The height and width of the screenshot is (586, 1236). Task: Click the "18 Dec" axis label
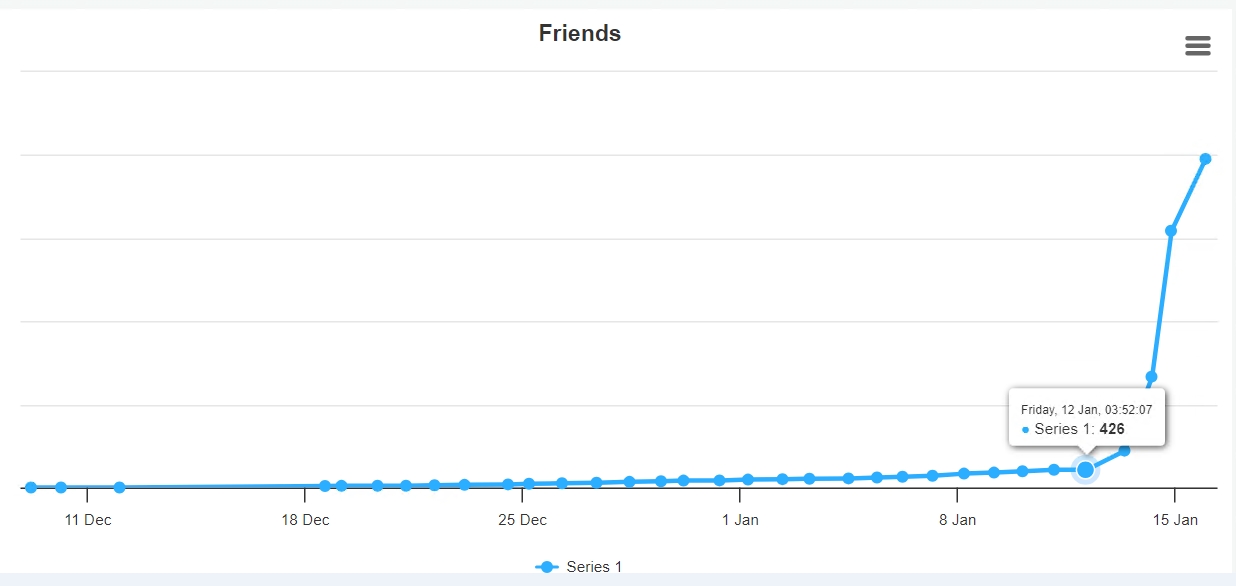[x=305, y=520]
